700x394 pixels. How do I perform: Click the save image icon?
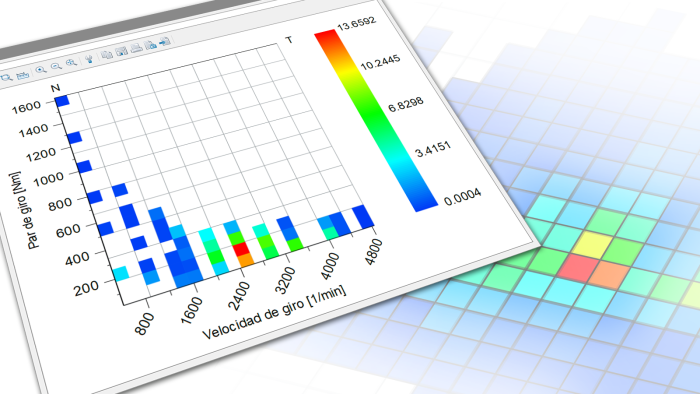tap(121, 51)
